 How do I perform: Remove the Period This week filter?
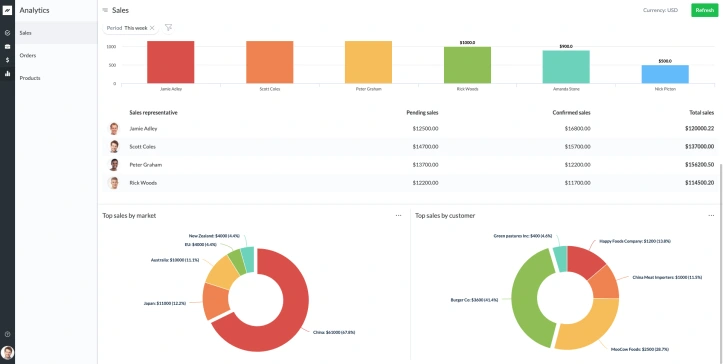pyautogui.click(x=152, y=28)
